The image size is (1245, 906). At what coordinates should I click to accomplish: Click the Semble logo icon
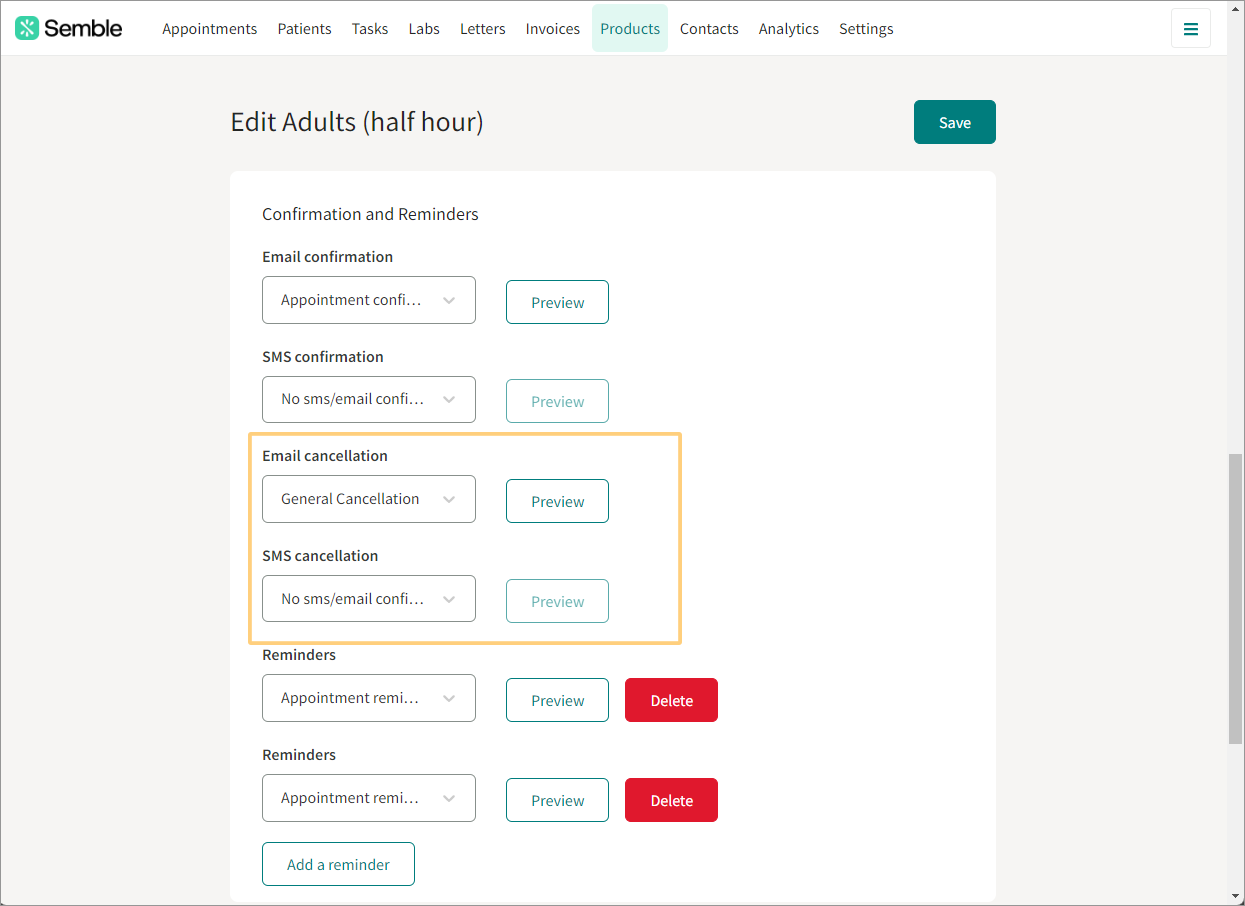point(27,28)
